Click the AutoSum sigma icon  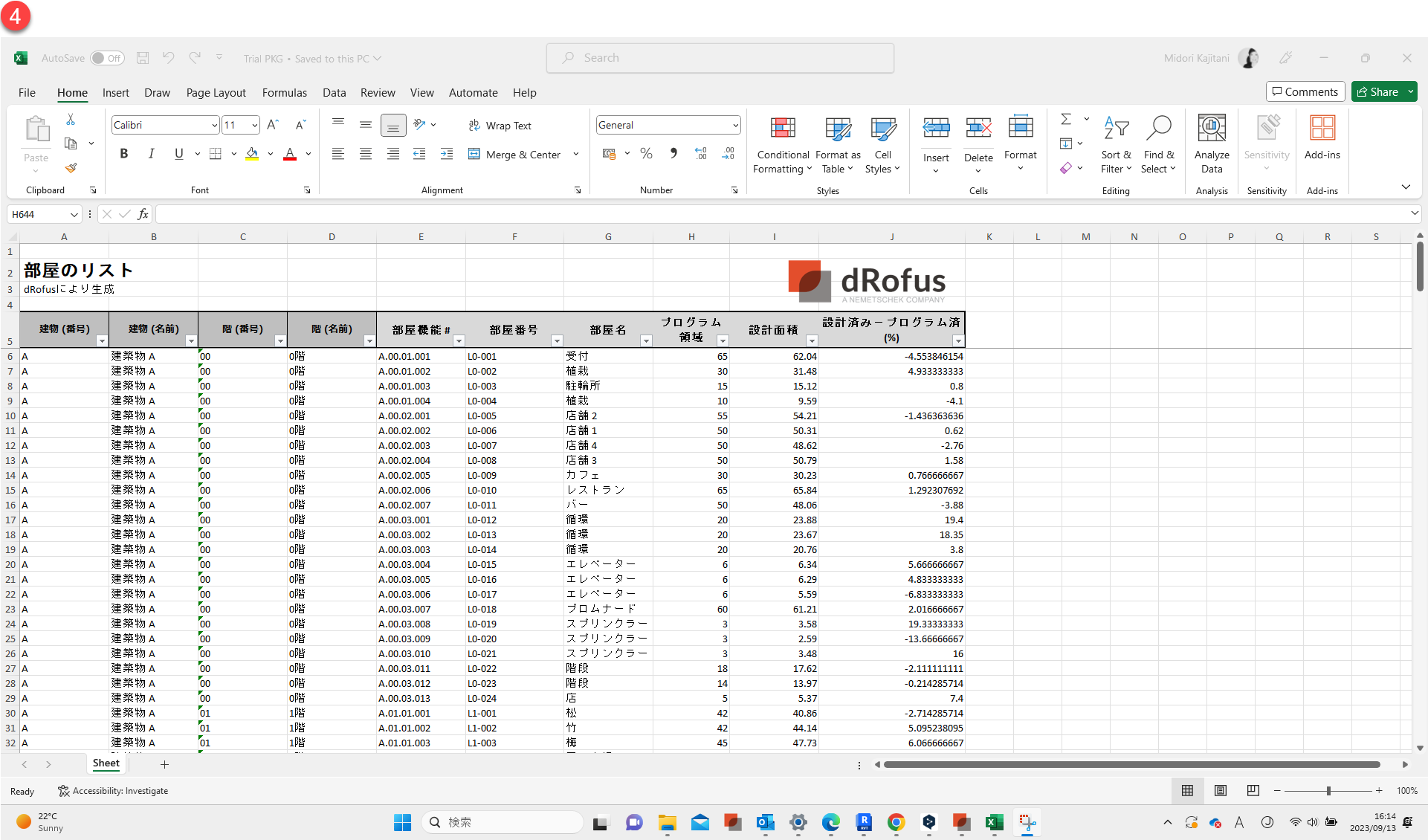coord(1066,119)
